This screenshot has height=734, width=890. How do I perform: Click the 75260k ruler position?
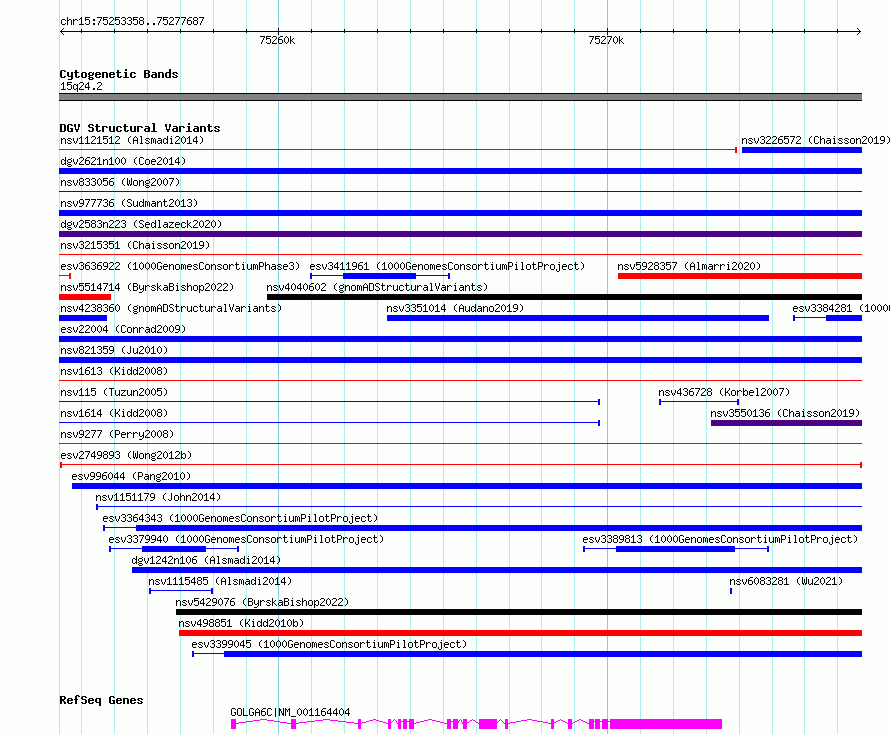pos(277,40)
